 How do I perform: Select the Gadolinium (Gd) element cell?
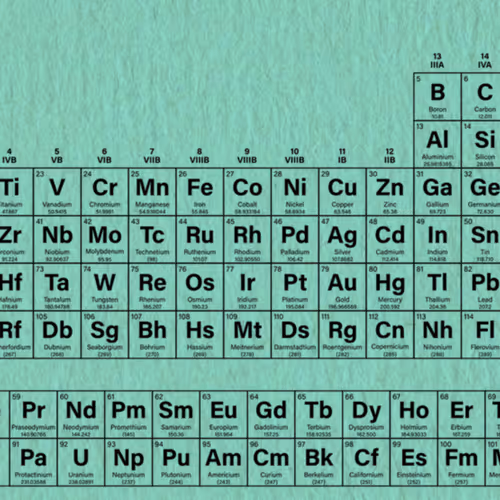pos(271,415)
